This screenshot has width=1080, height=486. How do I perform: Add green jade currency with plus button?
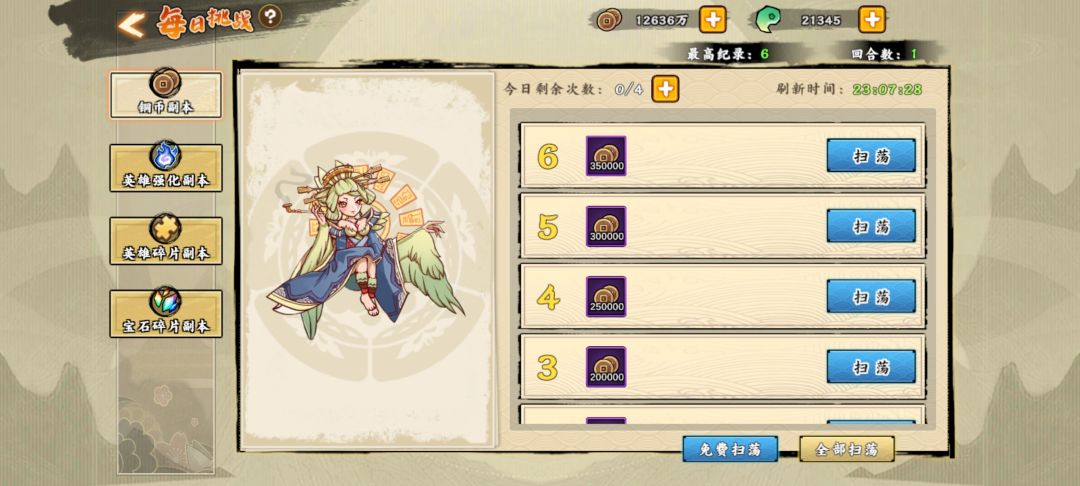[872, 20]
